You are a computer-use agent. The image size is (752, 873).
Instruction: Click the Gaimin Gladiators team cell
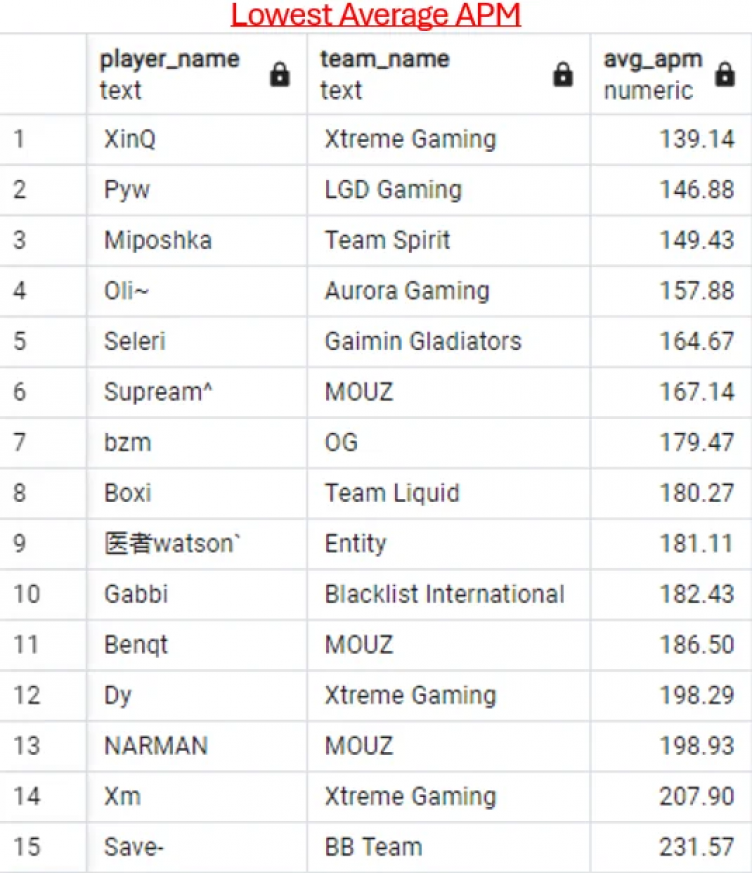423,341
